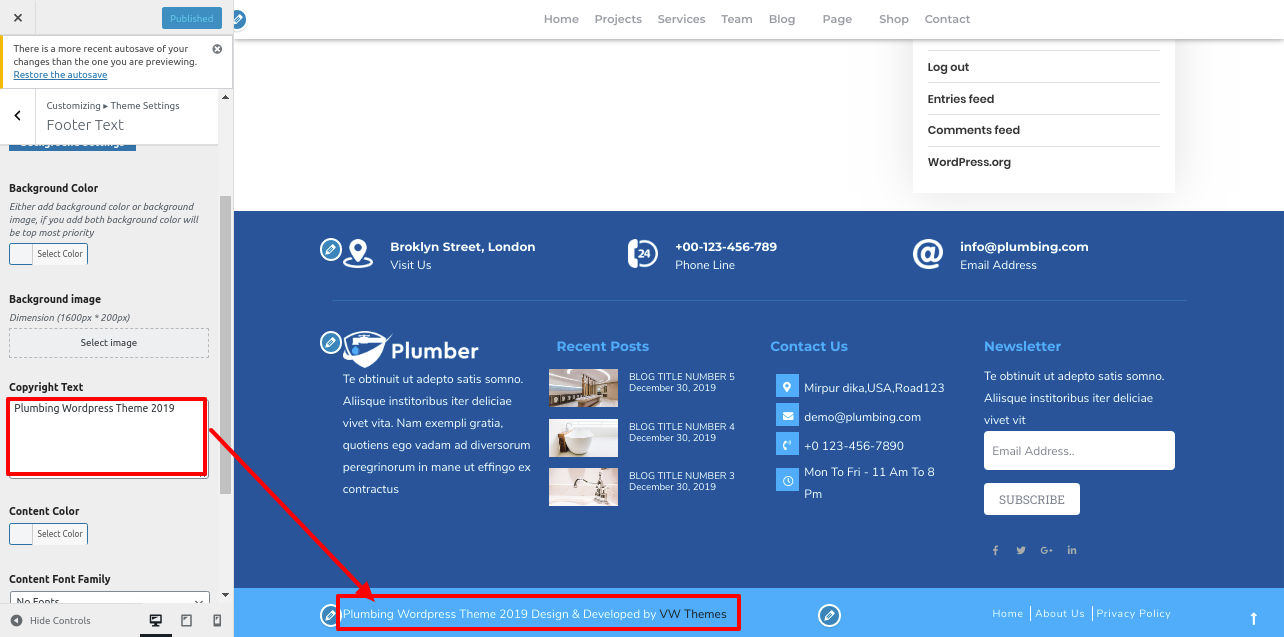1284x637 pixels.
Task: Select desktop preview device icon
Action: pos(156,621)
